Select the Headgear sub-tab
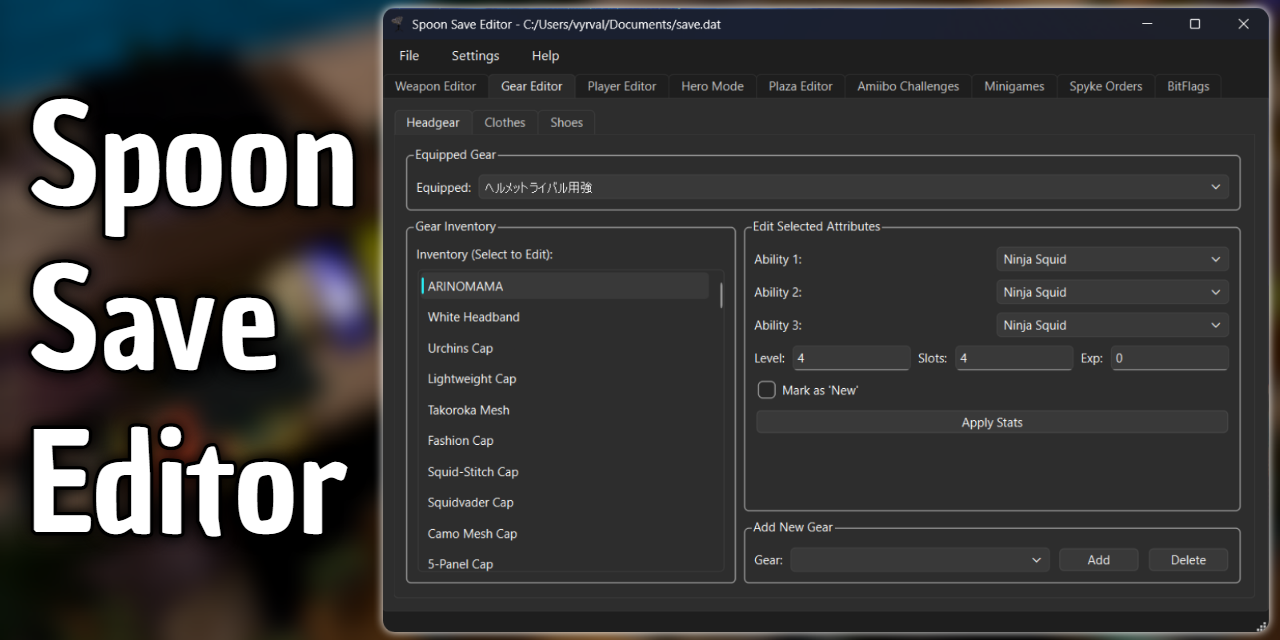 coord(433,122)
